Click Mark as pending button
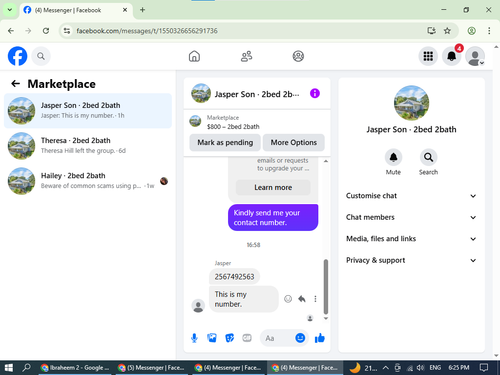This screenshot has height=375, width=500. click(x=225, y=142)
